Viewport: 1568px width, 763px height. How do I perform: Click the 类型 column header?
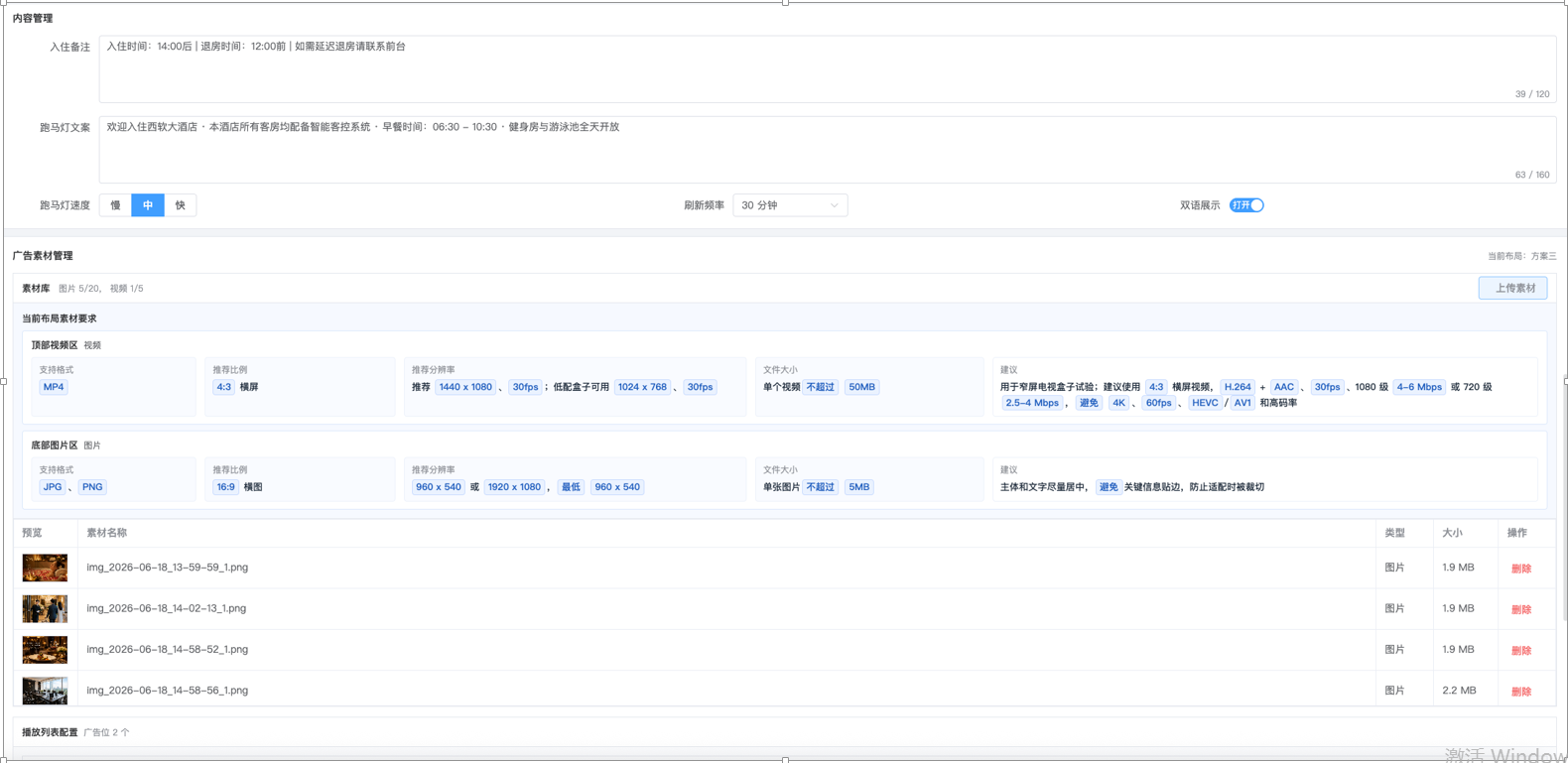point(1394,533)
